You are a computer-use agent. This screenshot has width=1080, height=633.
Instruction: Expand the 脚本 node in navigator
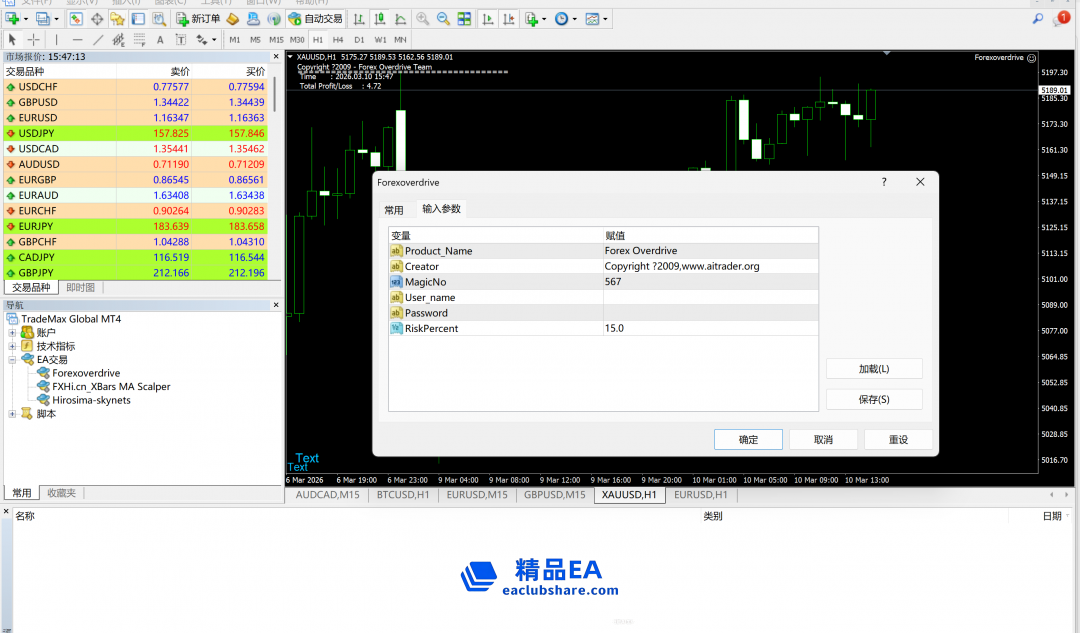(12, 414)
